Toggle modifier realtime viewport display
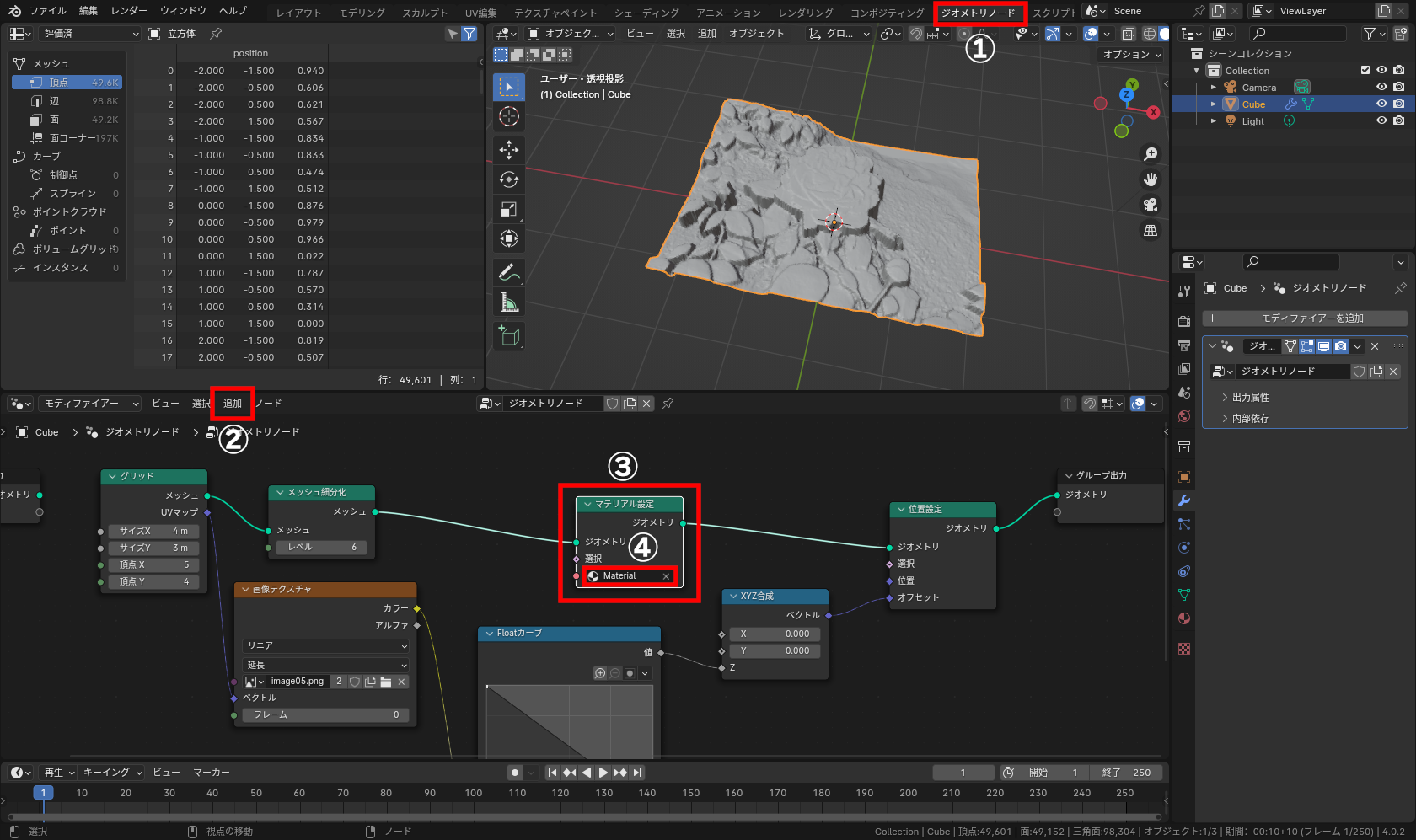Image resolution: width=1416 pixels, height=840 pixels. [1324, 346]
